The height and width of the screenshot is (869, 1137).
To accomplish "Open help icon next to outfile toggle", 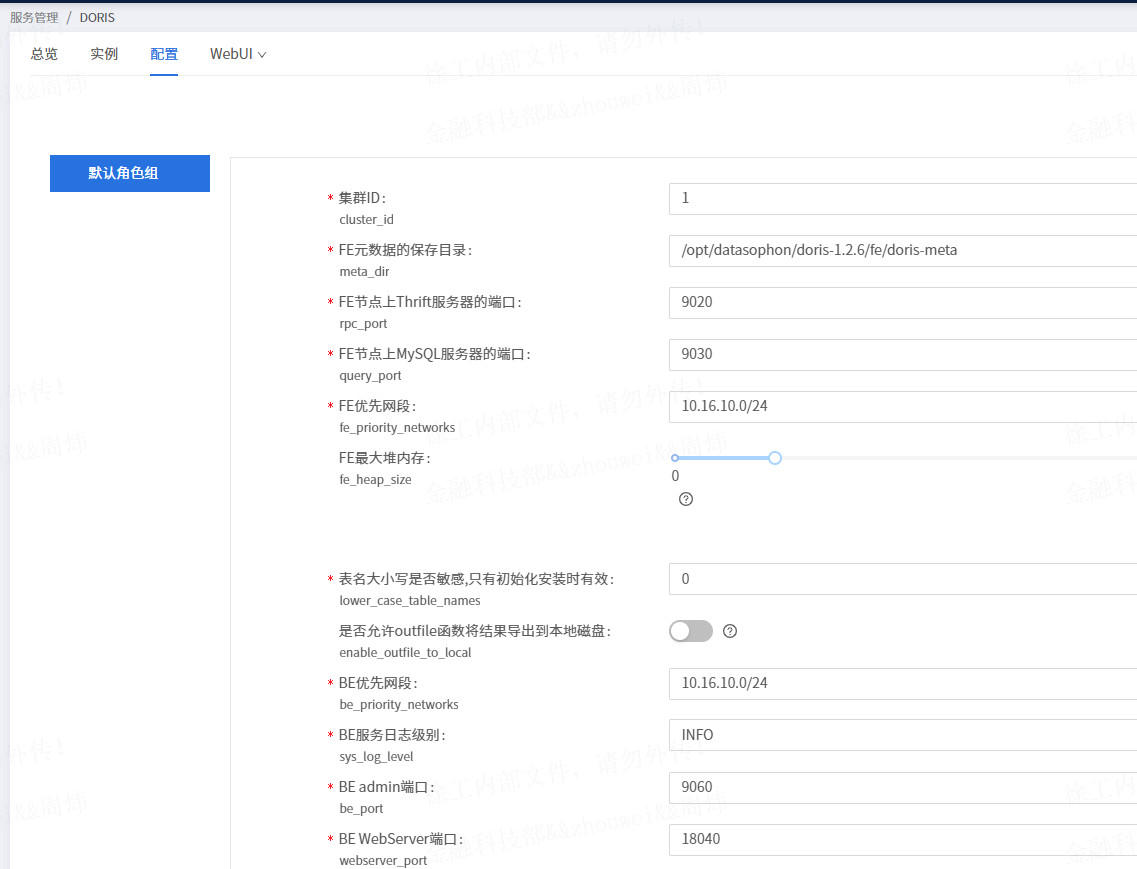I will click(x=729, y=631).
